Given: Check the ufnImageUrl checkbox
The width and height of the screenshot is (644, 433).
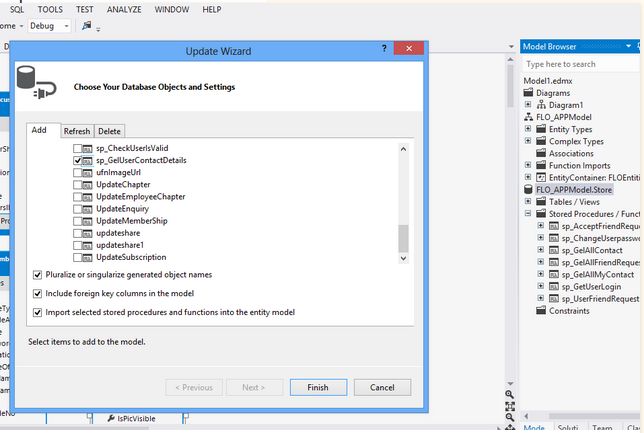Looking at the screenshot, I should [77, 173].
